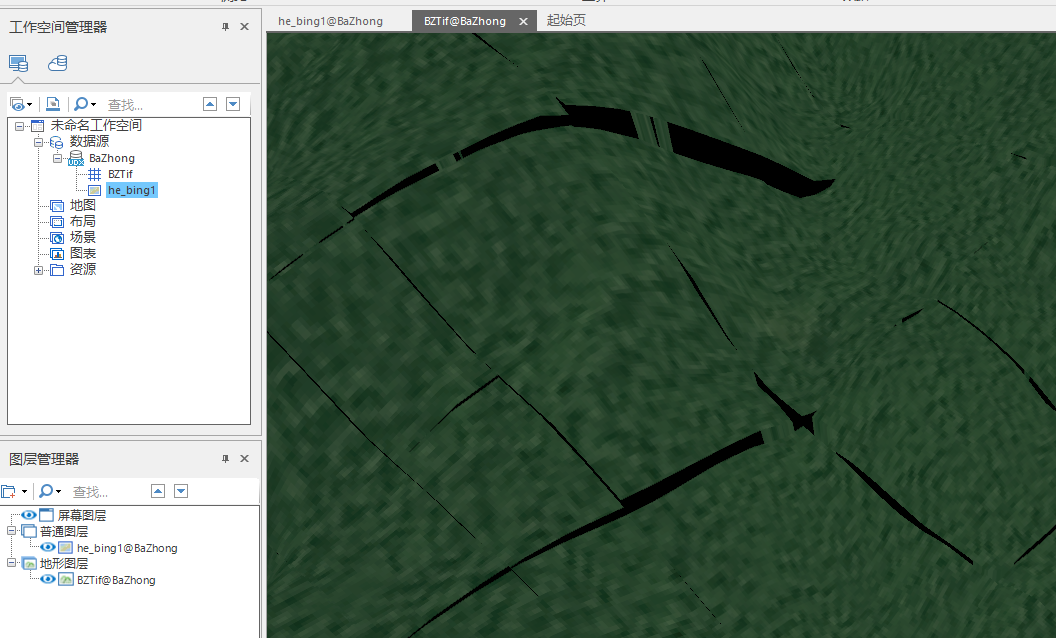Select the 地形图层 label

pyautogui.click(x=64, y=563)
